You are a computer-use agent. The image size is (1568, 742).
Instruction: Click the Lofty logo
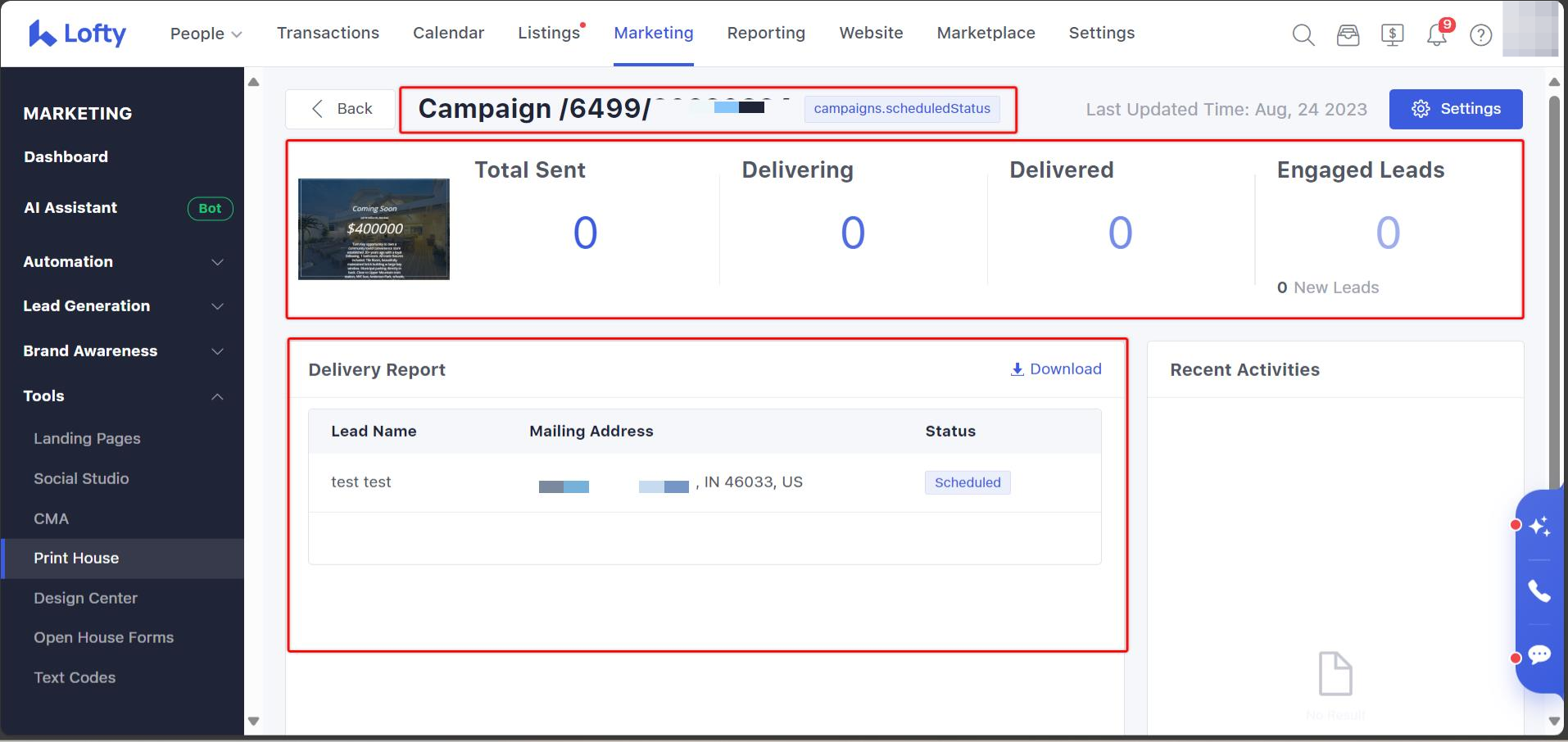[77, 34]
